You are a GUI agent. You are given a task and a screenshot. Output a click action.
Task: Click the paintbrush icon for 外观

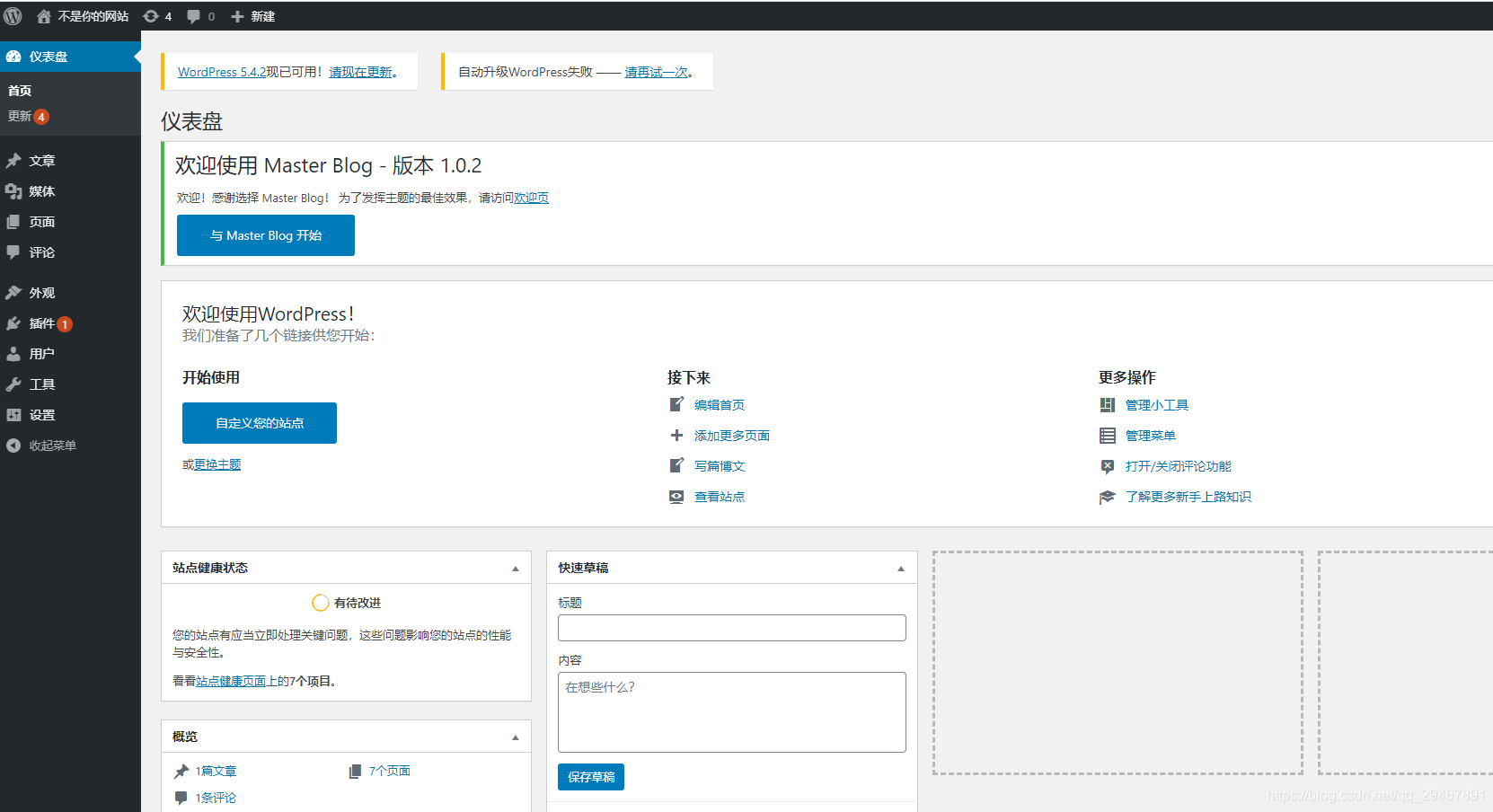[x=13, y=293]
